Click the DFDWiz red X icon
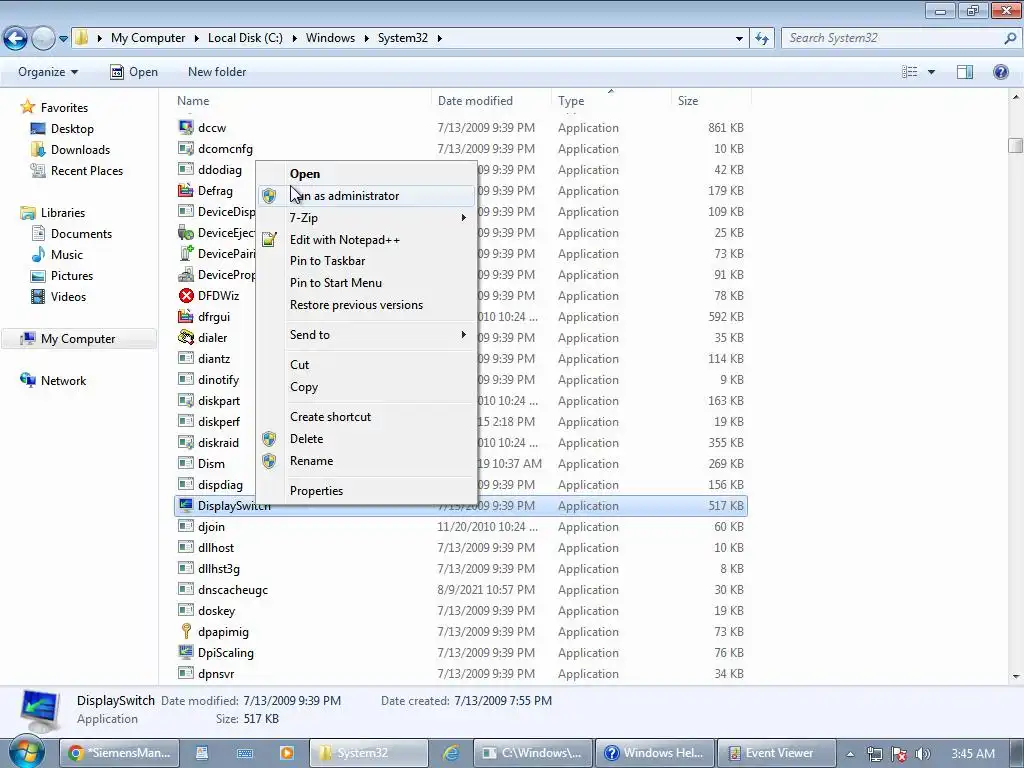This screenshot has height=768, width=1024. pyautogui.click(x=186, y=295)
